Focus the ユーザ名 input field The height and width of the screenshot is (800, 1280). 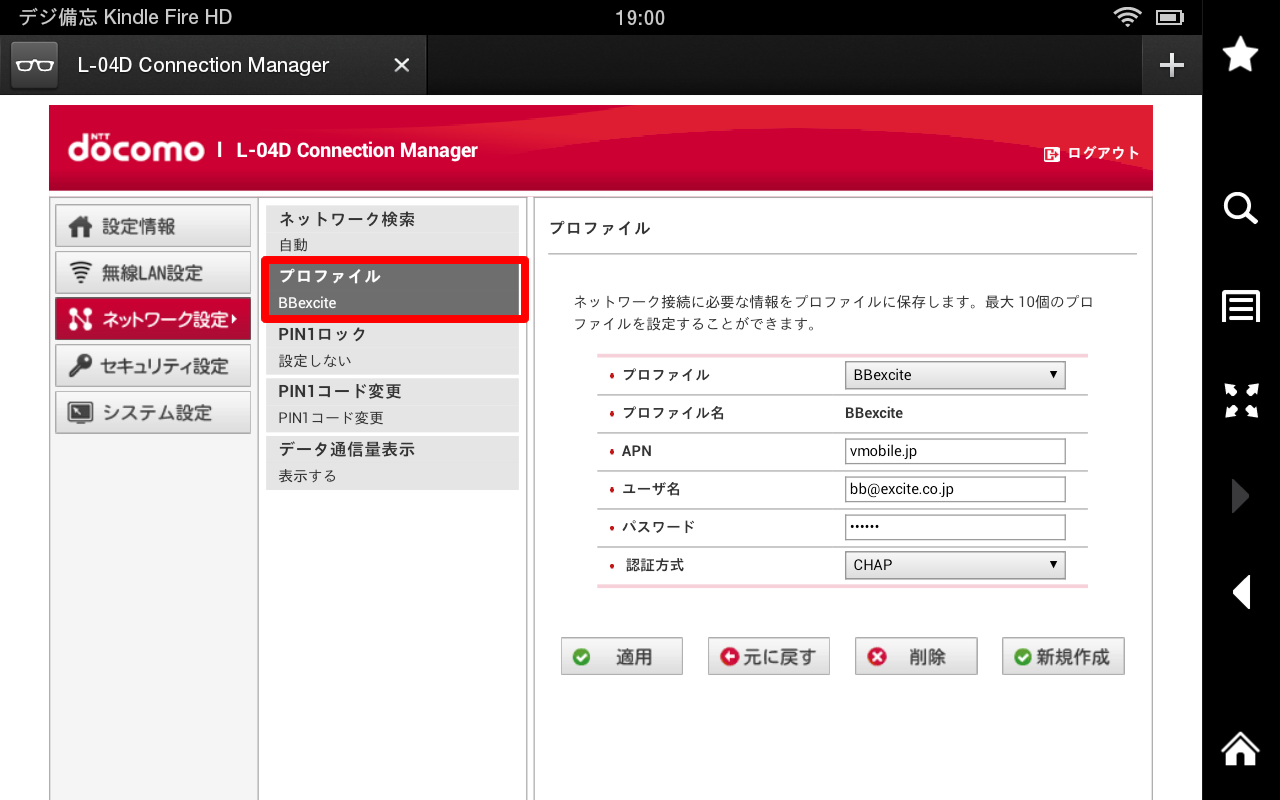tap(955, 489)
